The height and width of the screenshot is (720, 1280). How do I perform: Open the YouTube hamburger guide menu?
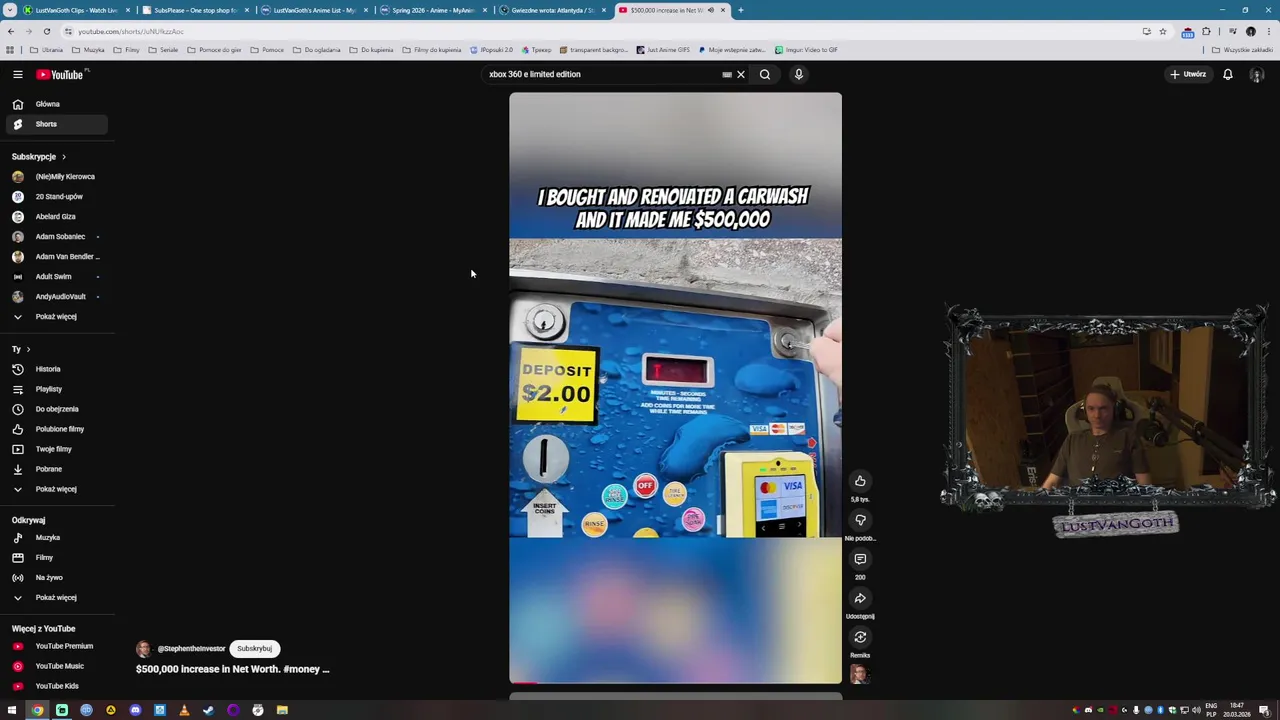tap(17, 74)
